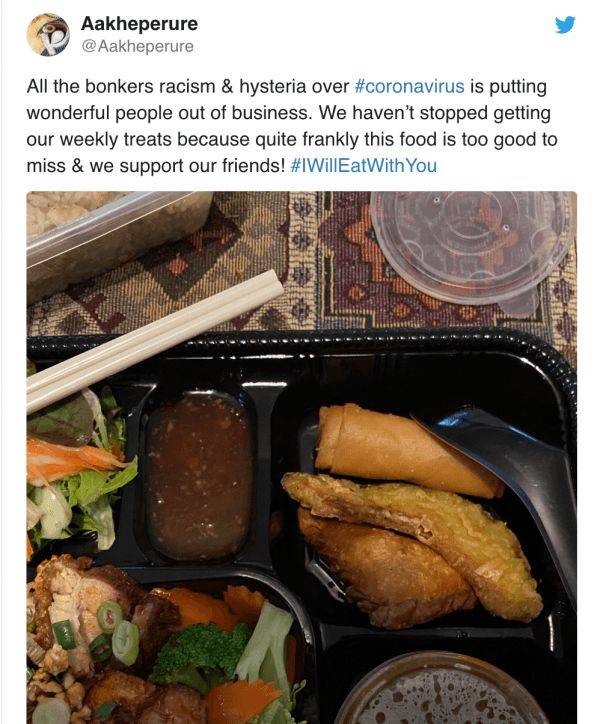Click the brown dipping sauce compartment
600x724 pixels.
click(x=199, y=476)
